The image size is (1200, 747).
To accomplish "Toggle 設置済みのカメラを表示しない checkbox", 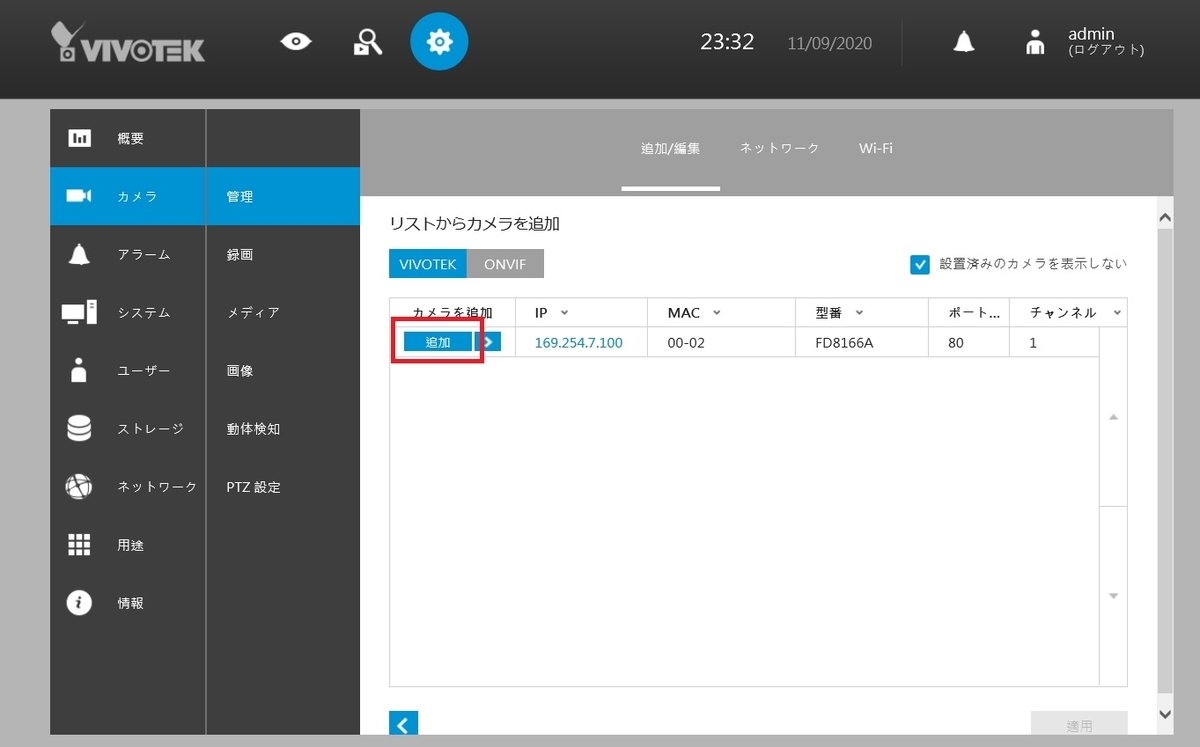I will click(x=920, y=264).
